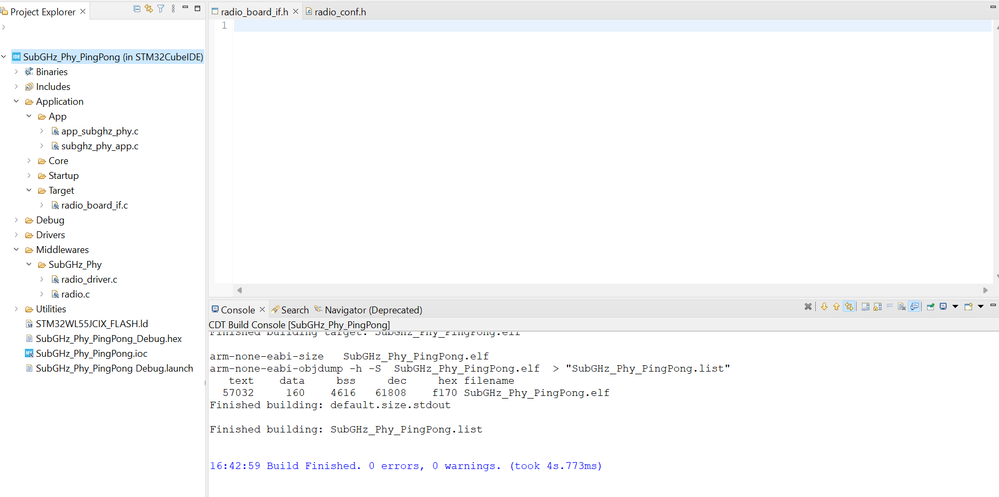Select radio_board_if.c in Target
The height and width of the screenshot is (497, 999).
click(x=95, y=205)
